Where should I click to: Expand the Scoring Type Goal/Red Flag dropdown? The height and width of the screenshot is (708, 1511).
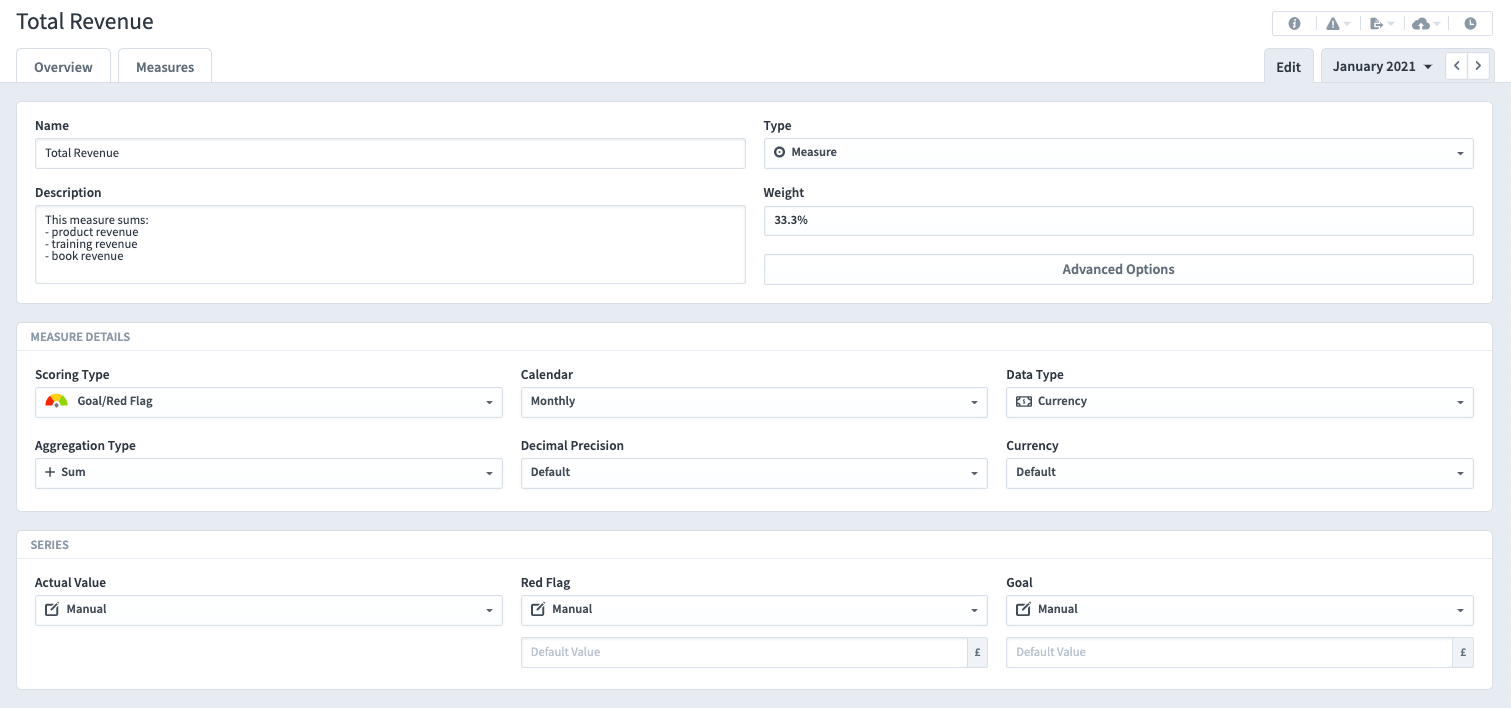268,402
